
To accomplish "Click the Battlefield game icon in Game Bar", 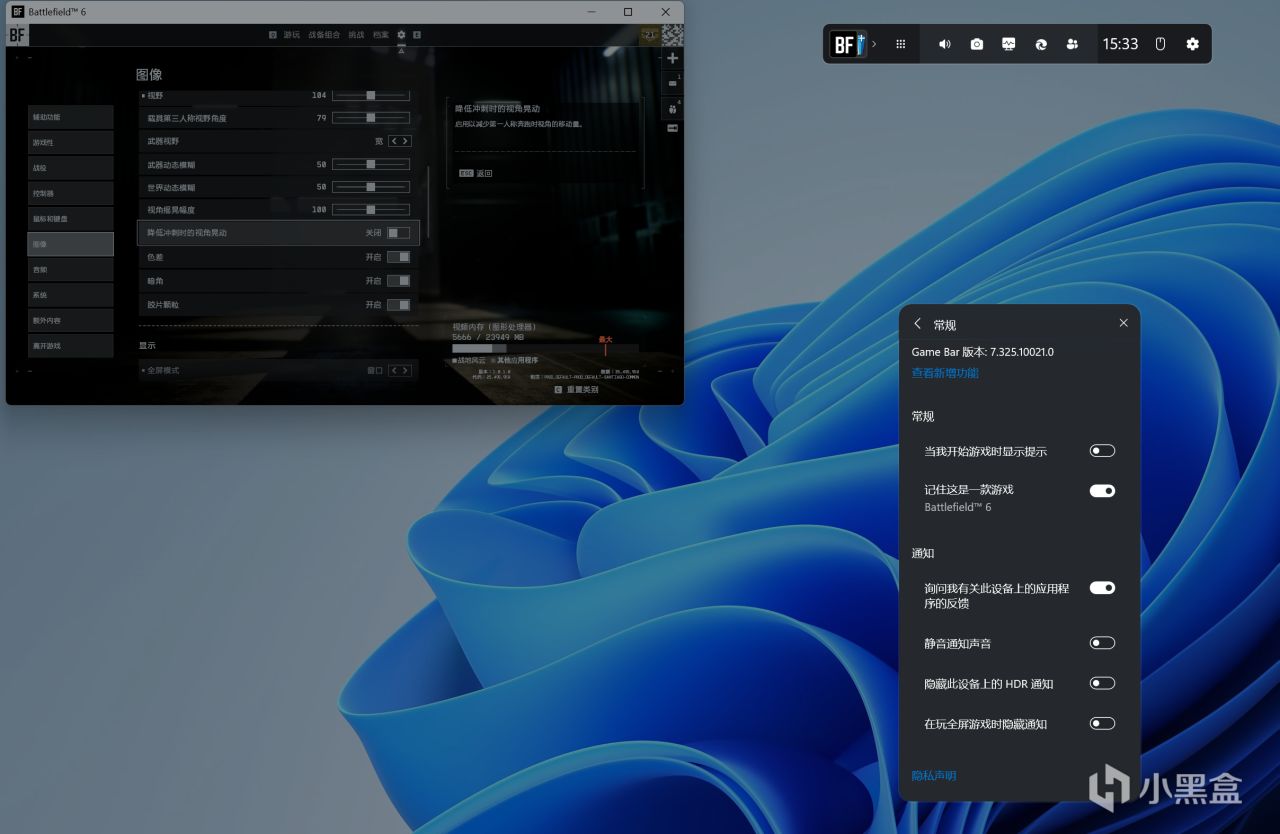I will click(x=848, y=44).
